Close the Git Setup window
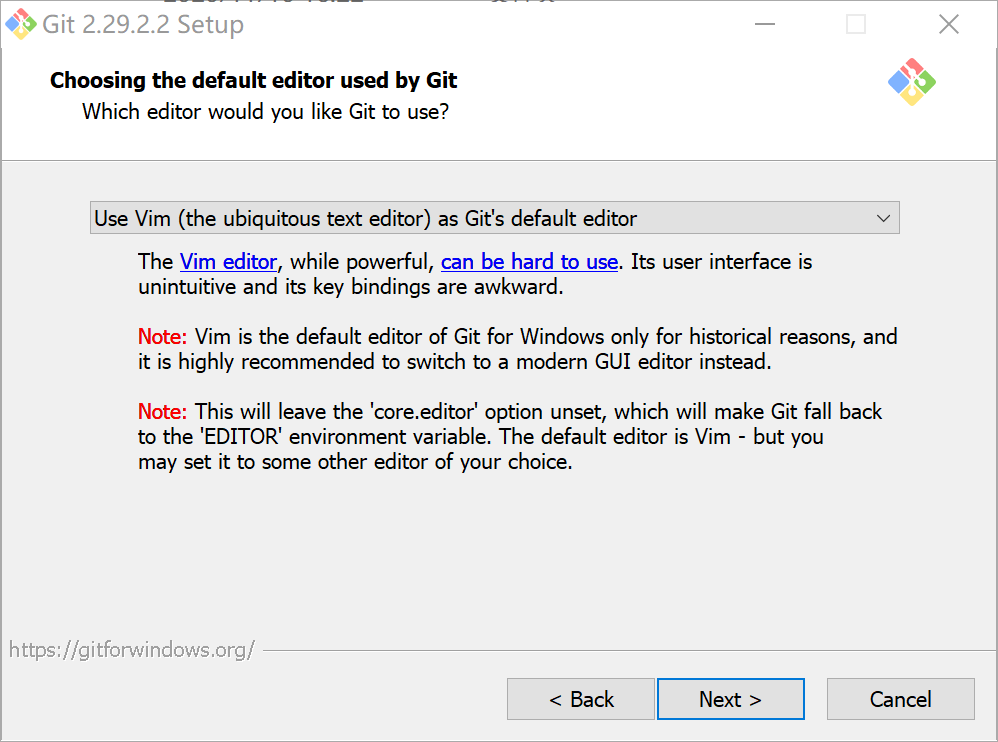The height and width of the screenshot is (742, 998). tap(948, 24)
